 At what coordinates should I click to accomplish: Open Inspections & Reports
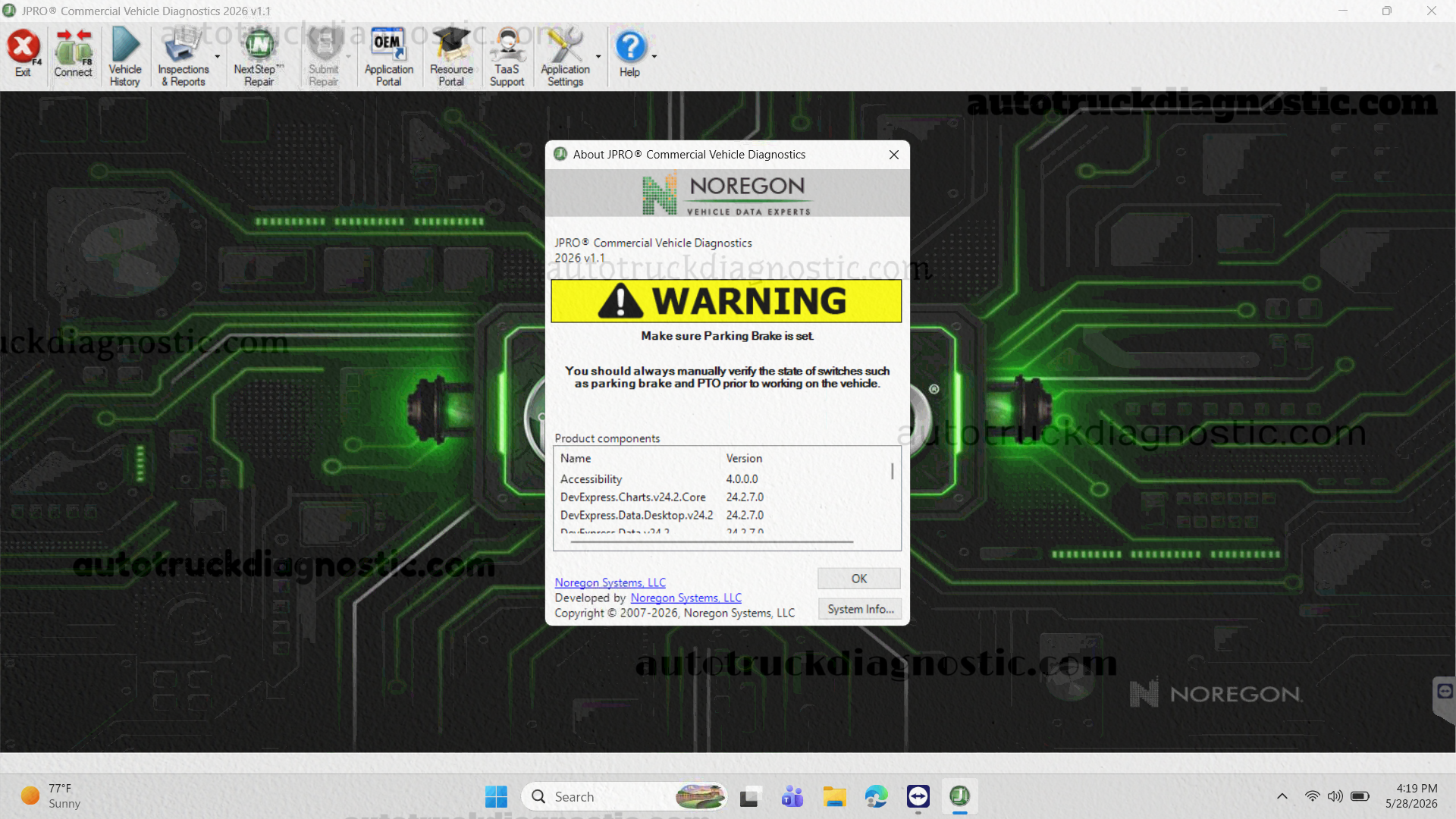pyautogui.click(x=183, y=57)
